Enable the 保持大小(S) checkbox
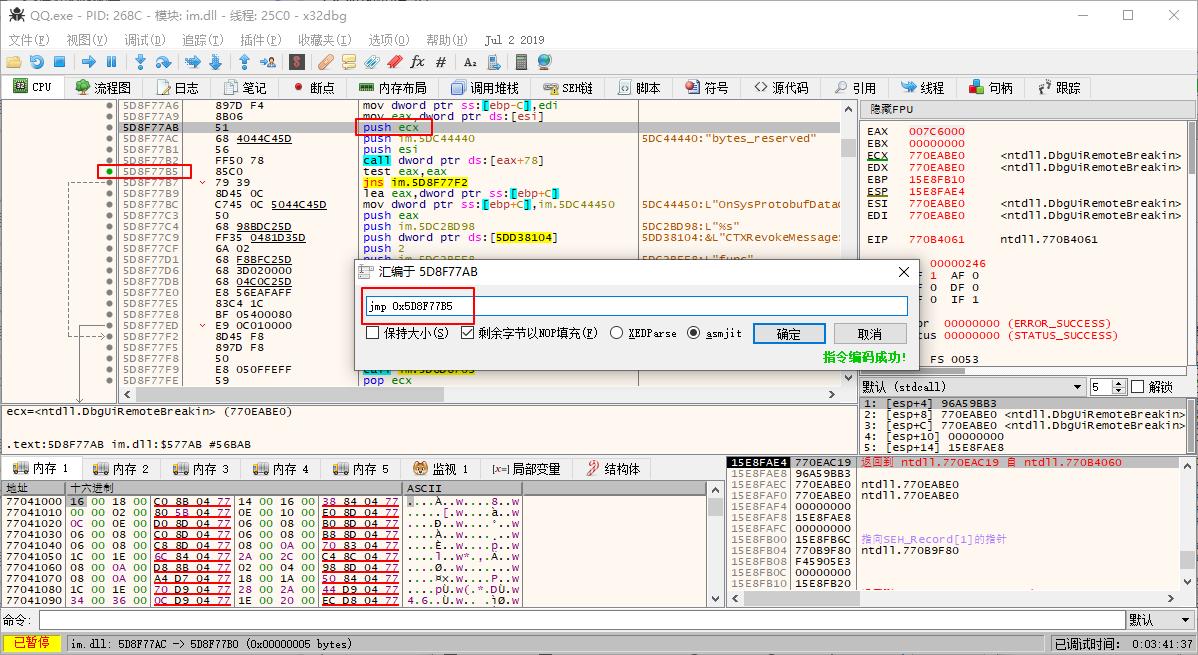 click(372, 333)
